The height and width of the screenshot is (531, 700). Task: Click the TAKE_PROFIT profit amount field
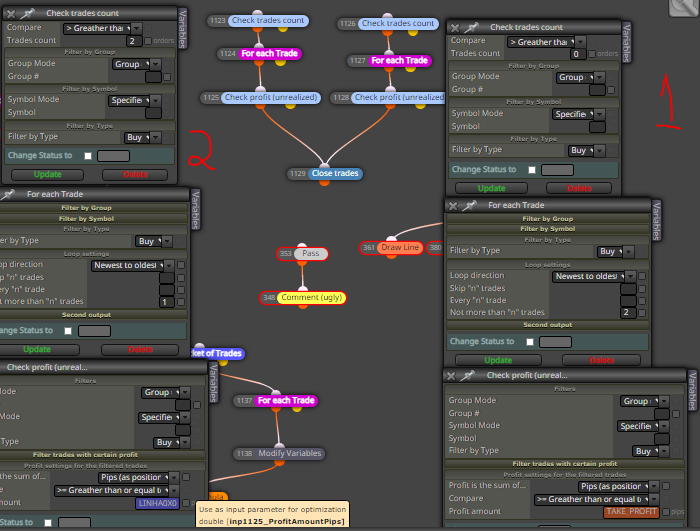(631, 512)
